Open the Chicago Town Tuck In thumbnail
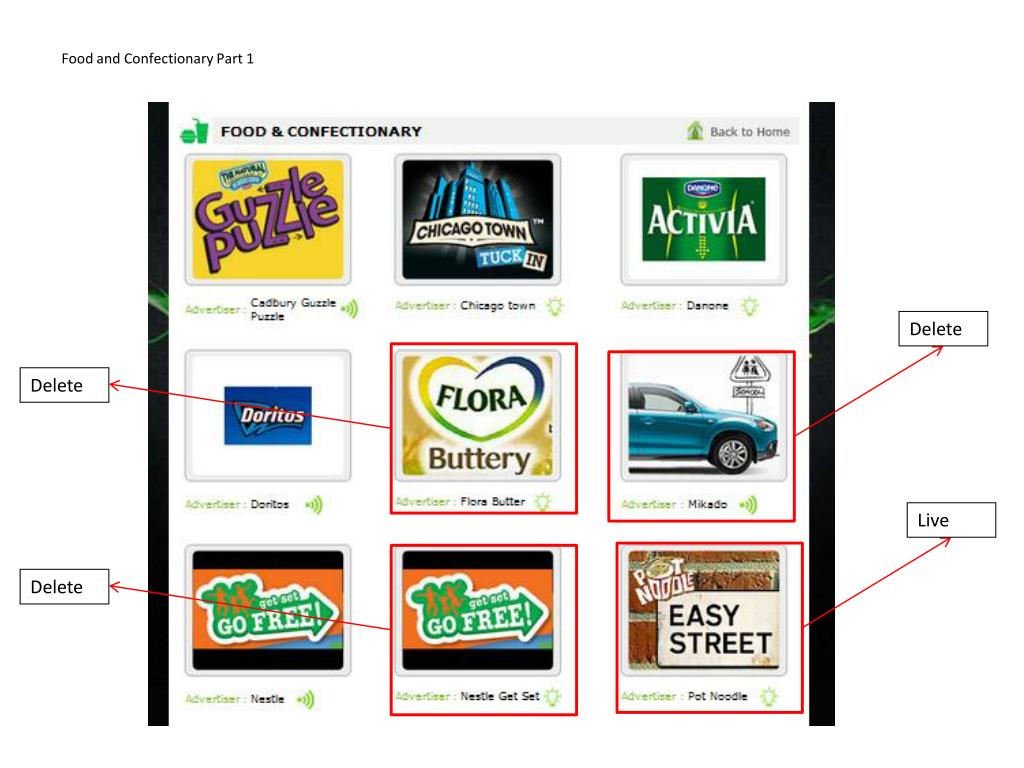 tap(477, 219)
